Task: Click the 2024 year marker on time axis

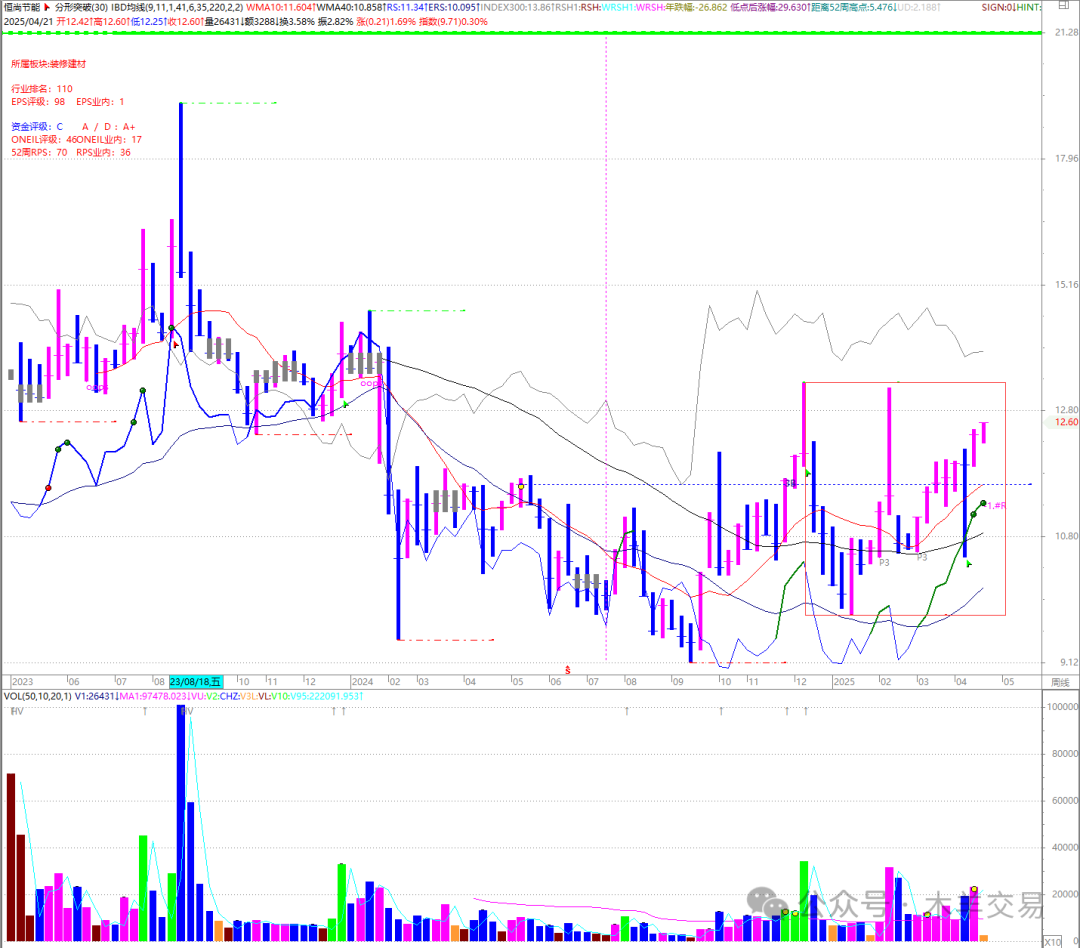Action: (362, 681)
